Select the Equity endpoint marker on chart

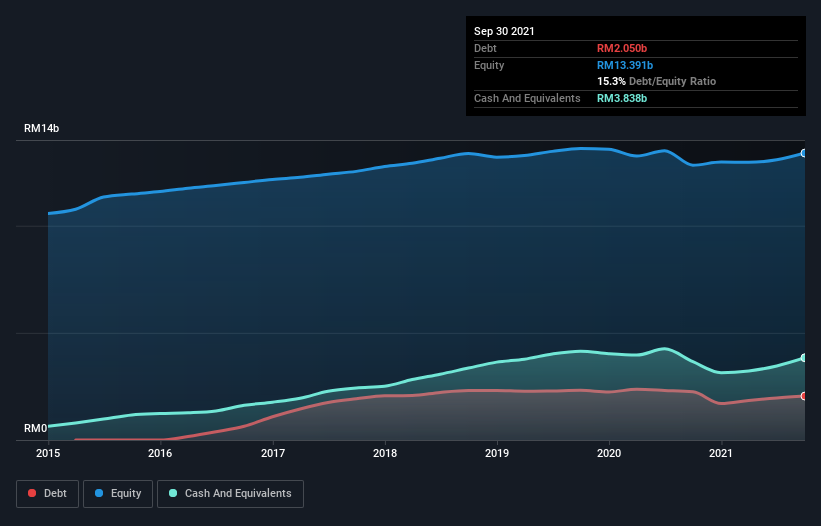804,153
